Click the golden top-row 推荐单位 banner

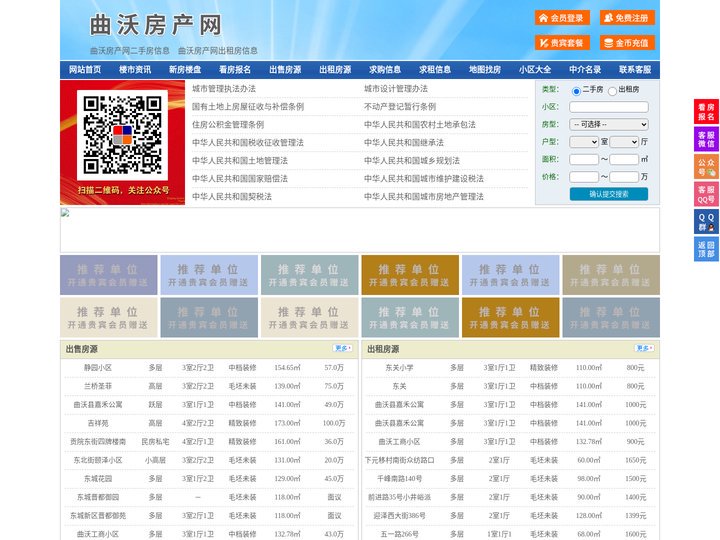click(410, 275)
